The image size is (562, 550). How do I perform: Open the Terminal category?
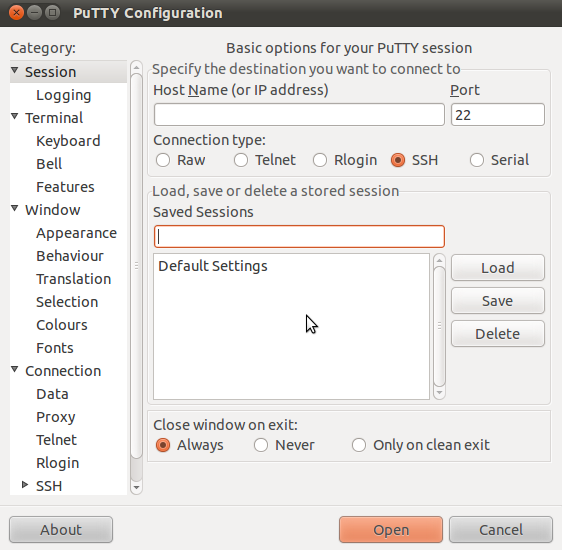pyautogui.click(x=54, y=118)
